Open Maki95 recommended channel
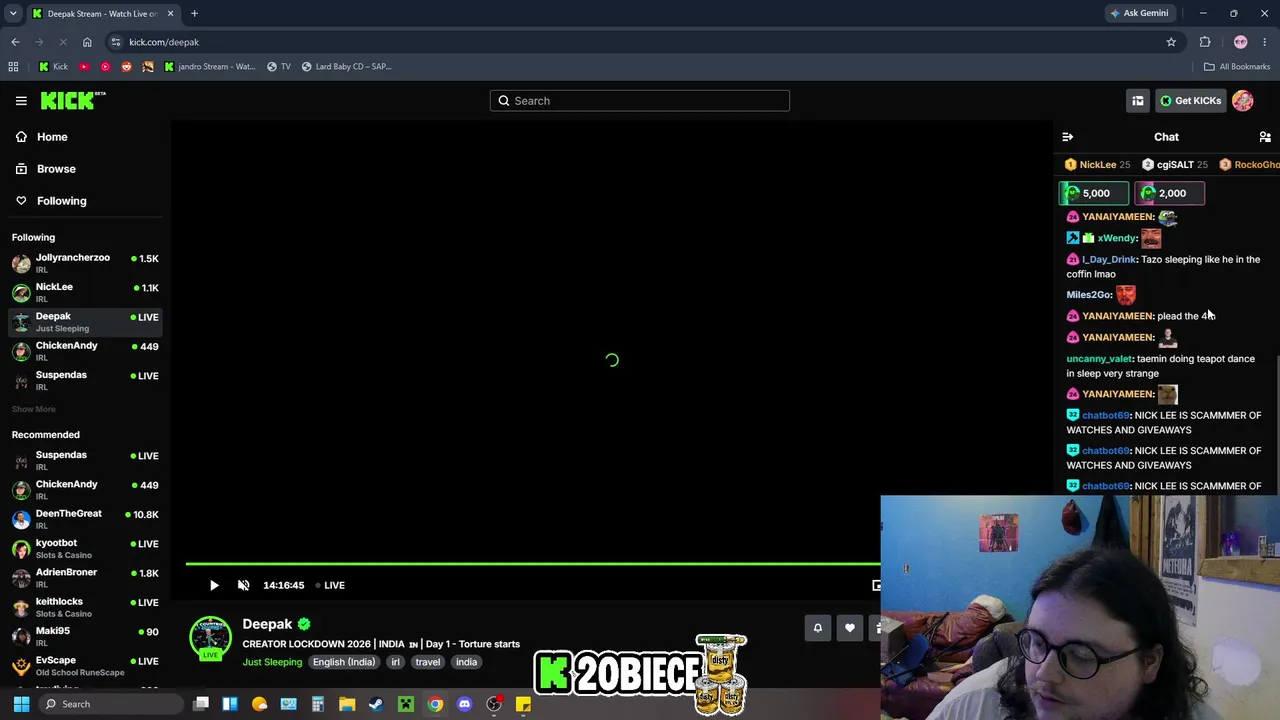1280x720 pixels. coord(85,636)
